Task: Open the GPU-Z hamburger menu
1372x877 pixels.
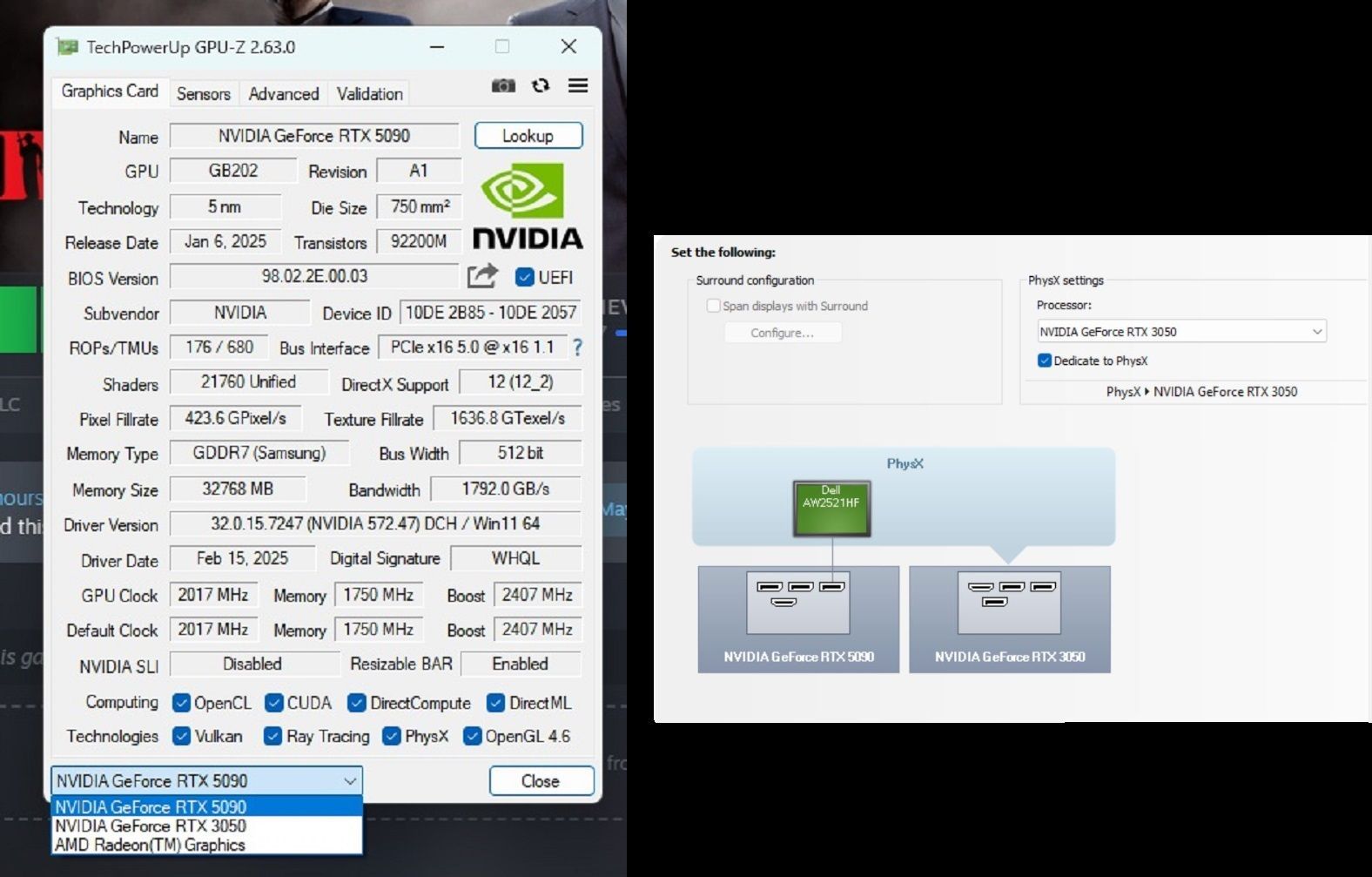Action: pos(578,85)
